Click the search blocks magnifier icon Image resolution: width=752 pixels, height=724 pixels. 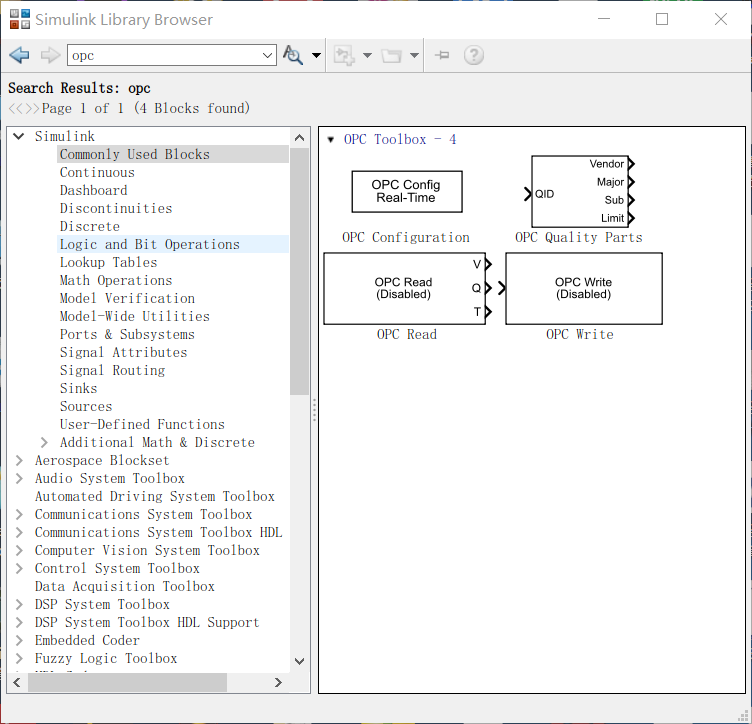[293, 56]
